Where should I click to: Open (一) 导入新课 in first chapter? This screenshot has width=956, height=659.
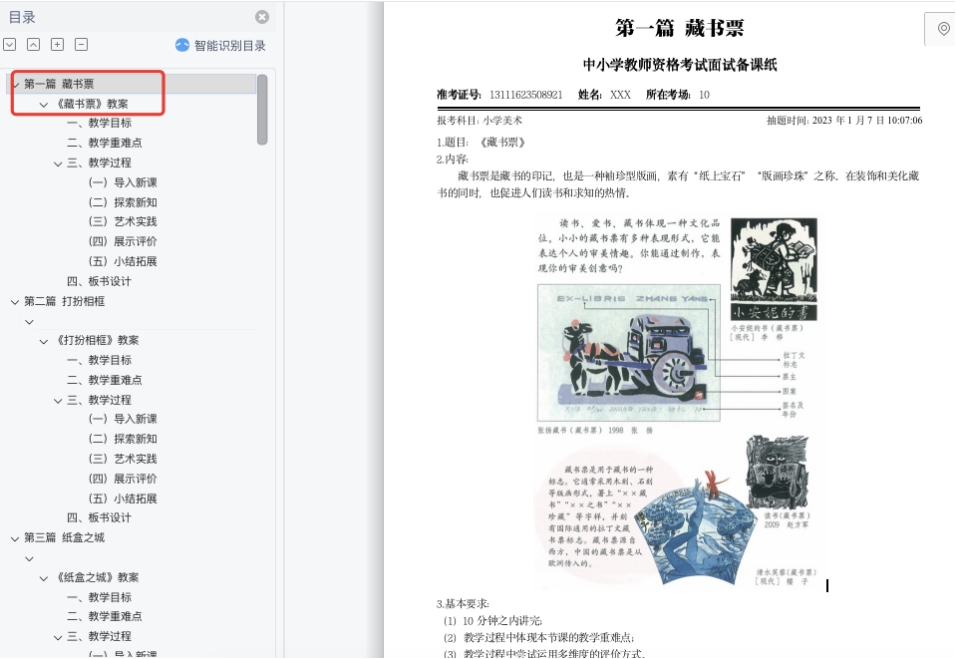122,182
